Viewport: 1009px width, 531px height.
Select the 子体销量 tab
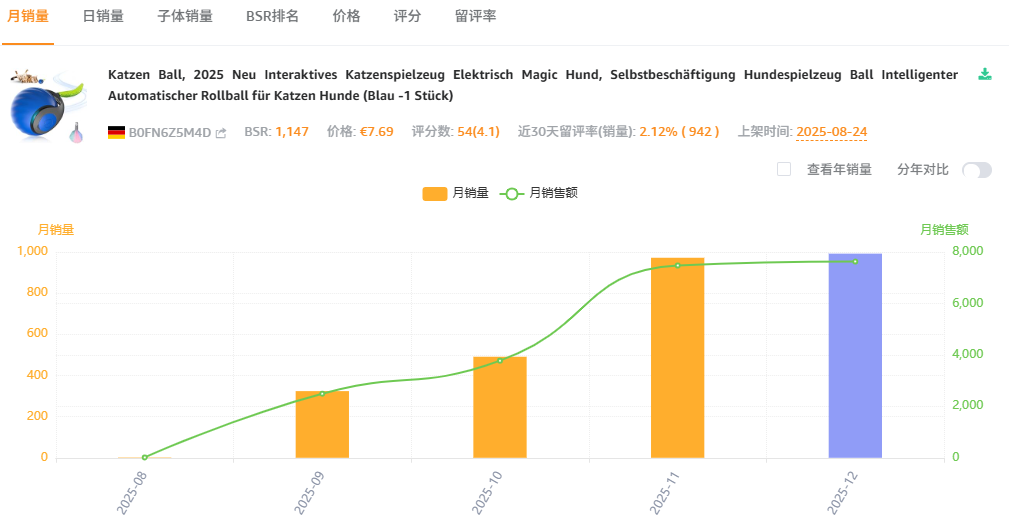[x=185, y=17]
